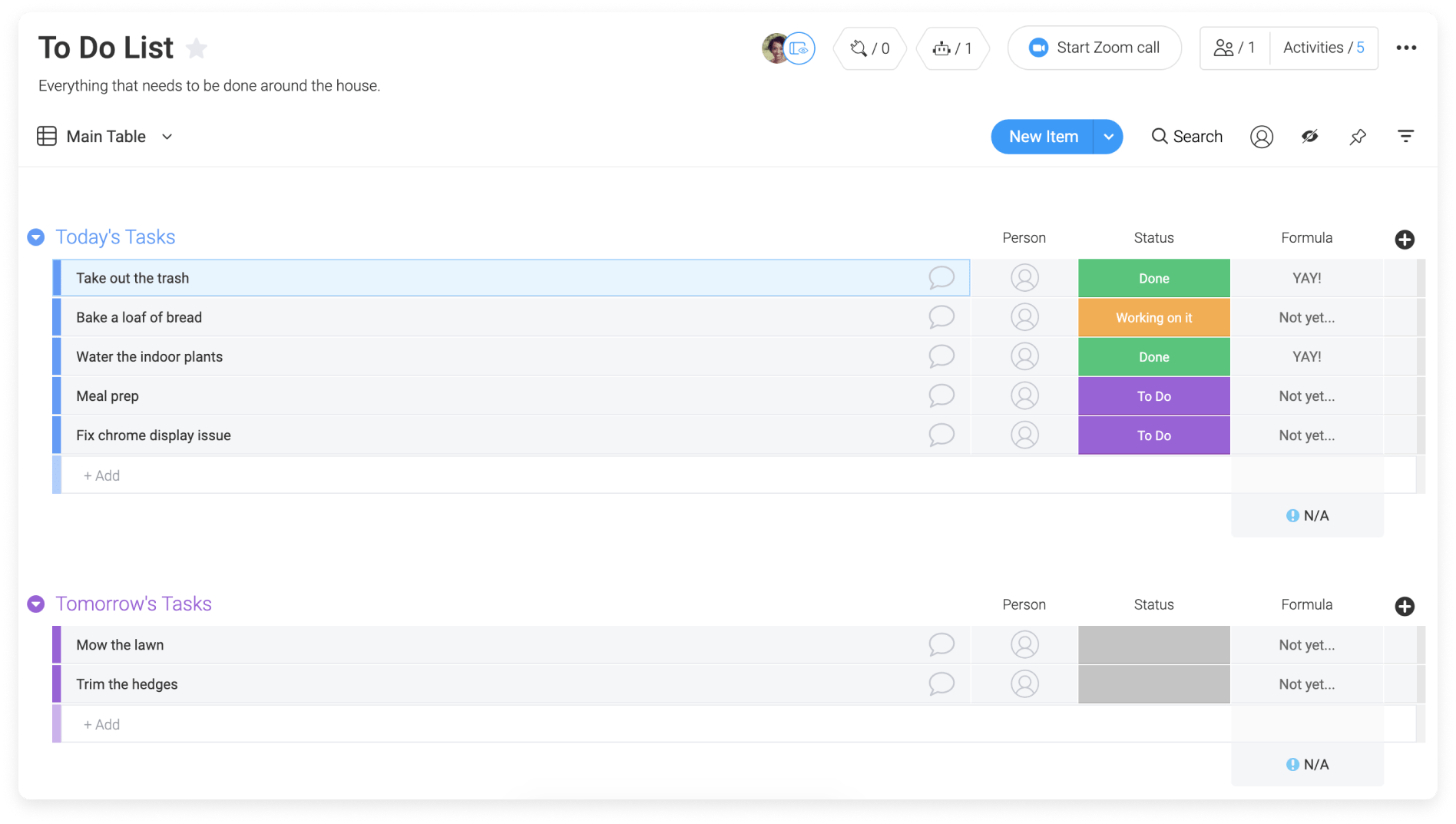Open automations counter showing 1
The height and width of the screenshot is (824, 1456).
click(952, 48)
